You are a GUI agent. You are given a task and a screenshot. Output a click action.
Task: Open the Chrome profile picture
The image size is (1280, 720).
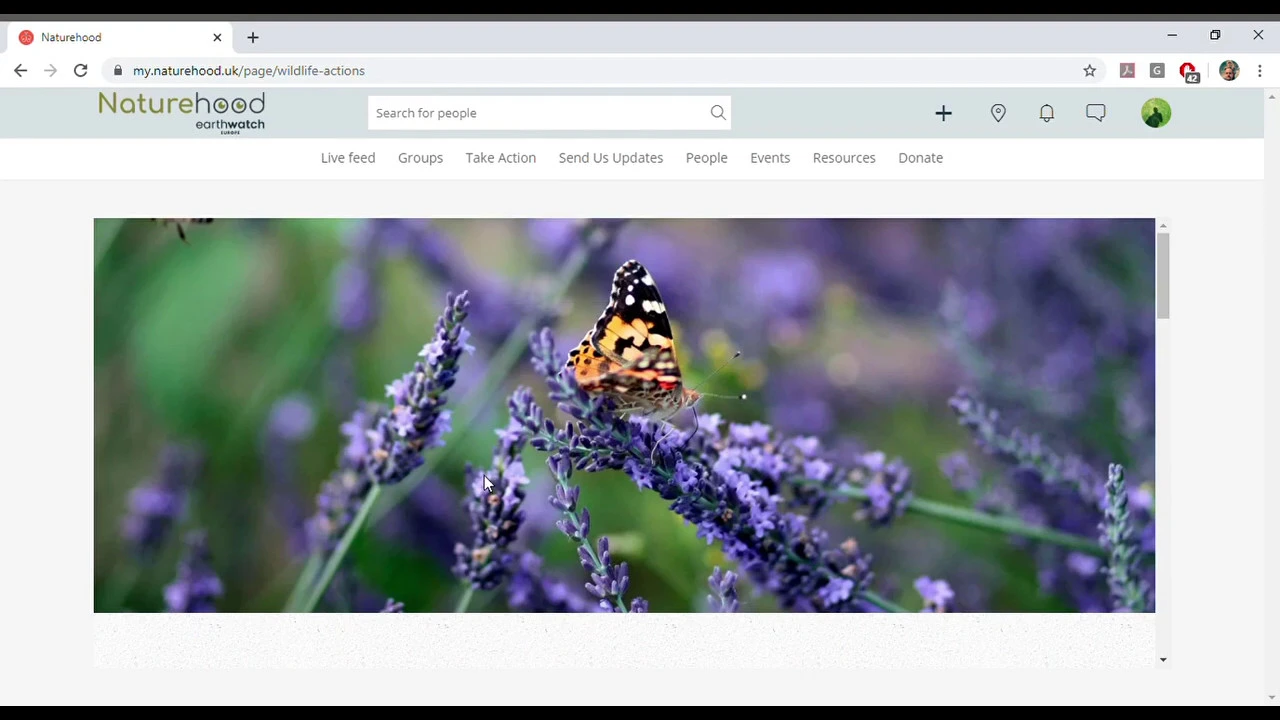click(1229, 71)
